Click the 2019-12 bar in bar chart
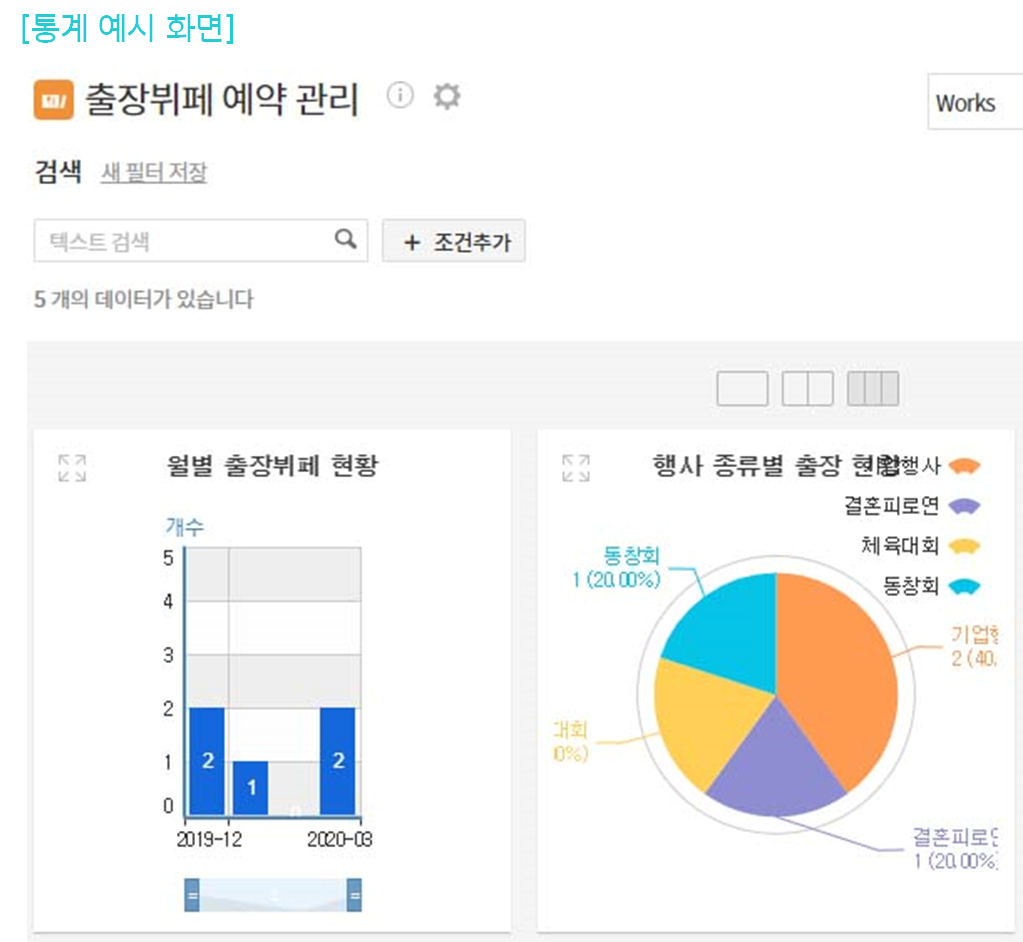1023x942 pixels. (x=207, y=761)
